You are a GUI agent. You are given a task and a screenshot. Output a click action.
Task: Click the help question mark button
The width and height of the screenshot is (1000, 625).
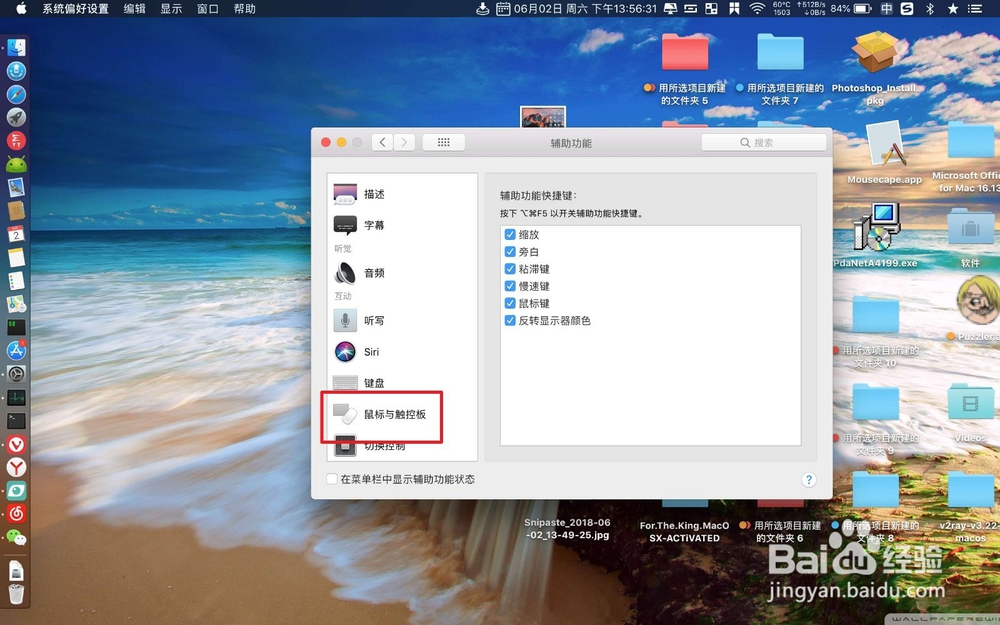click(x=809, y=479)
